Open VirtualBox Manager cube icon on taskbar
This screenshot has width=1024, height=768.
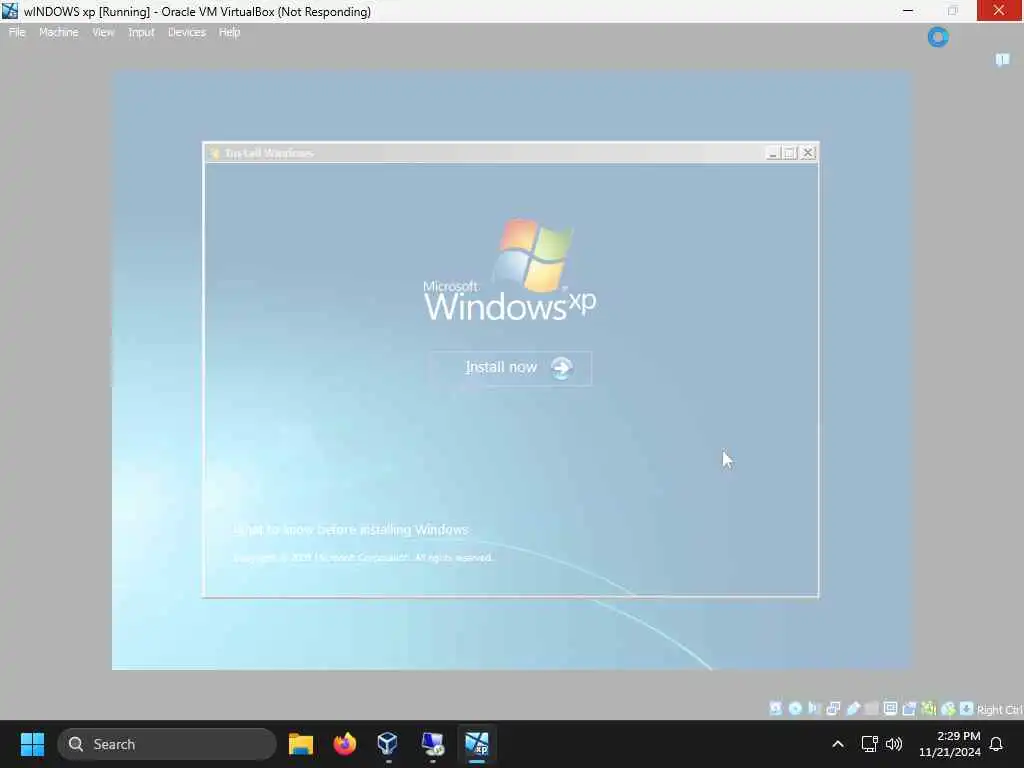388,744
